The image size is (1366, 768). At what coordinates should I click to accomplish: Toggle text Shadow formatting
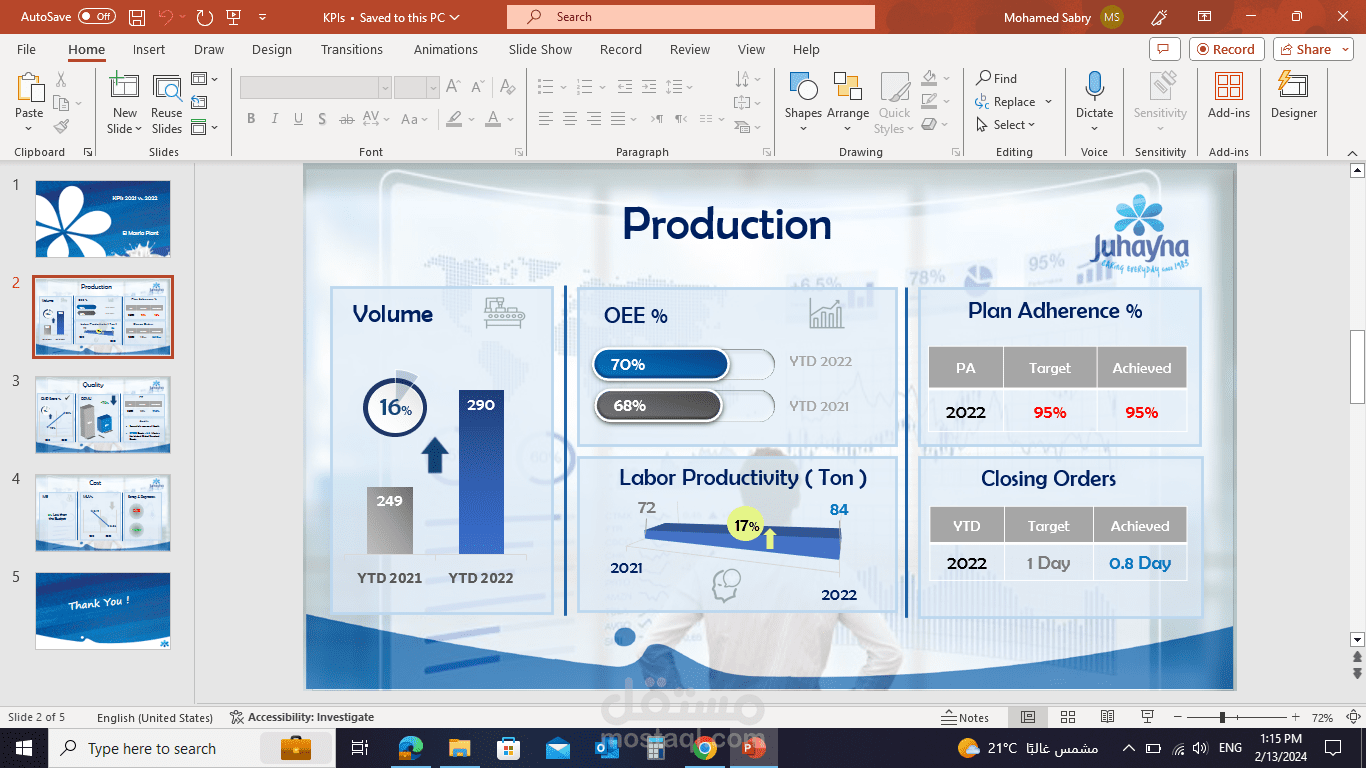pos(322,119)
